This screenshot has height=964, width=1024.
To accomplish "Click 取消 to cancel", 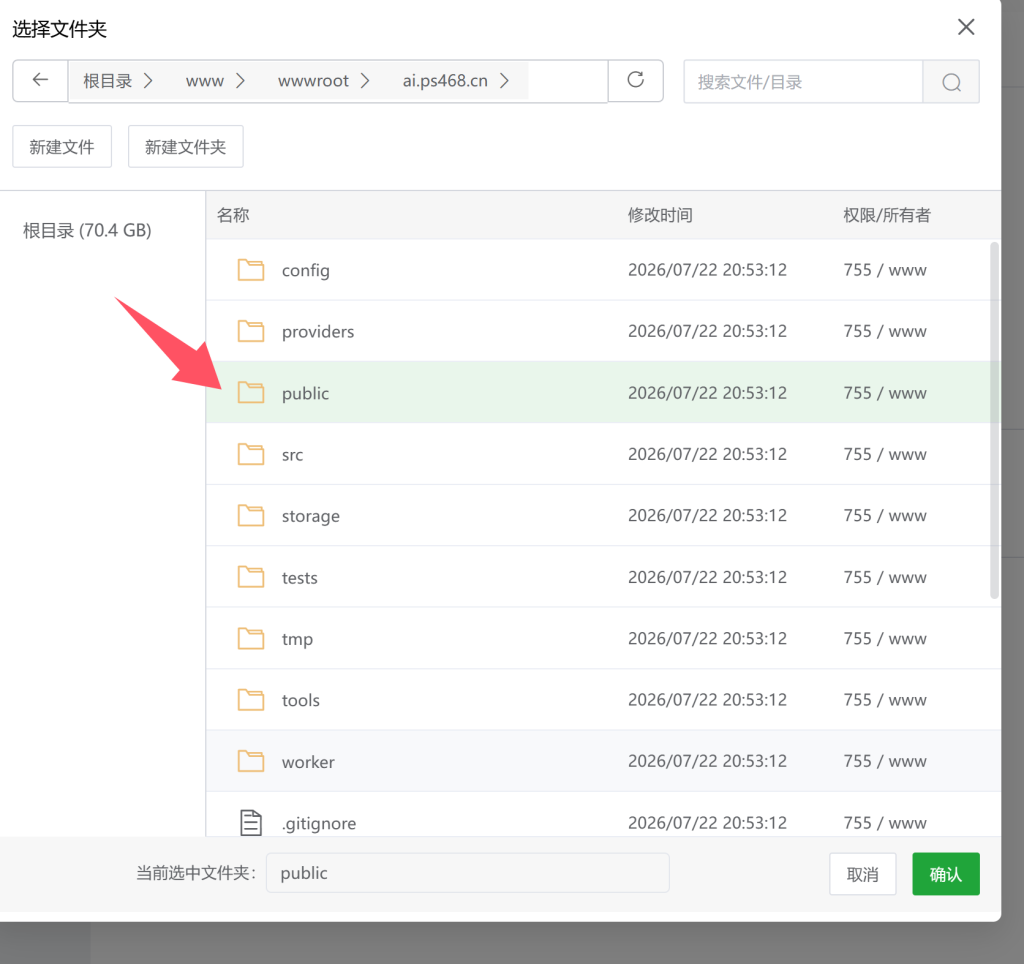I will [863, 874].
